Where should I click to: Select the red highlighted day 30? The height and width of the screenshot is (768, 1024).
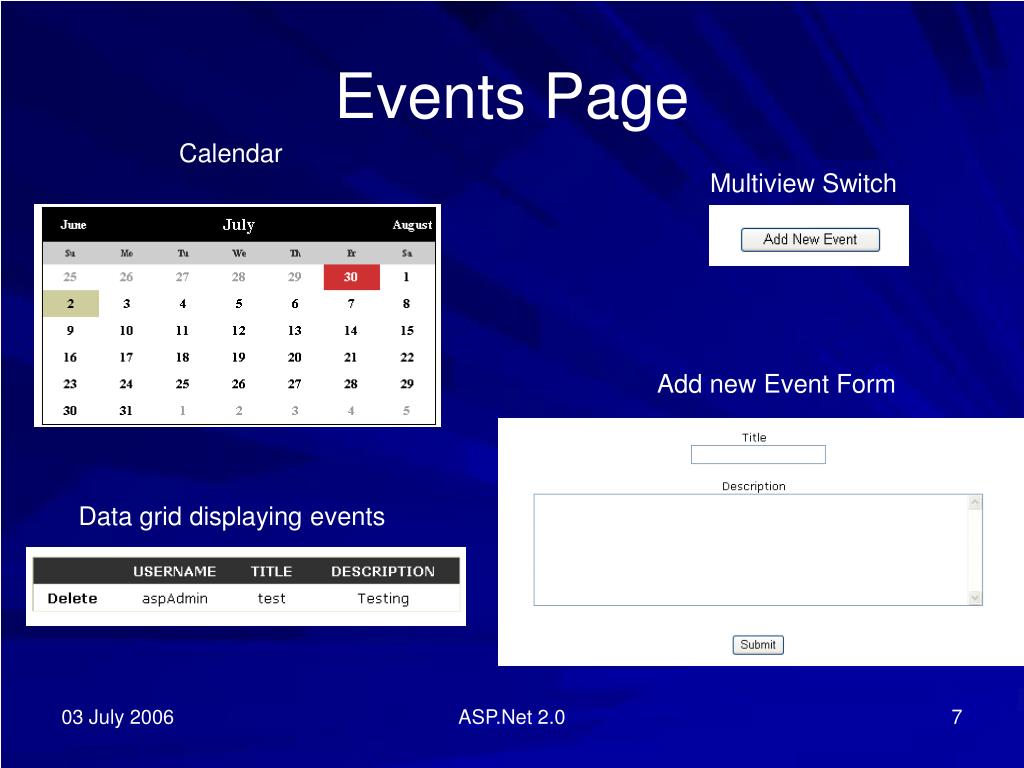click(351, 277)
